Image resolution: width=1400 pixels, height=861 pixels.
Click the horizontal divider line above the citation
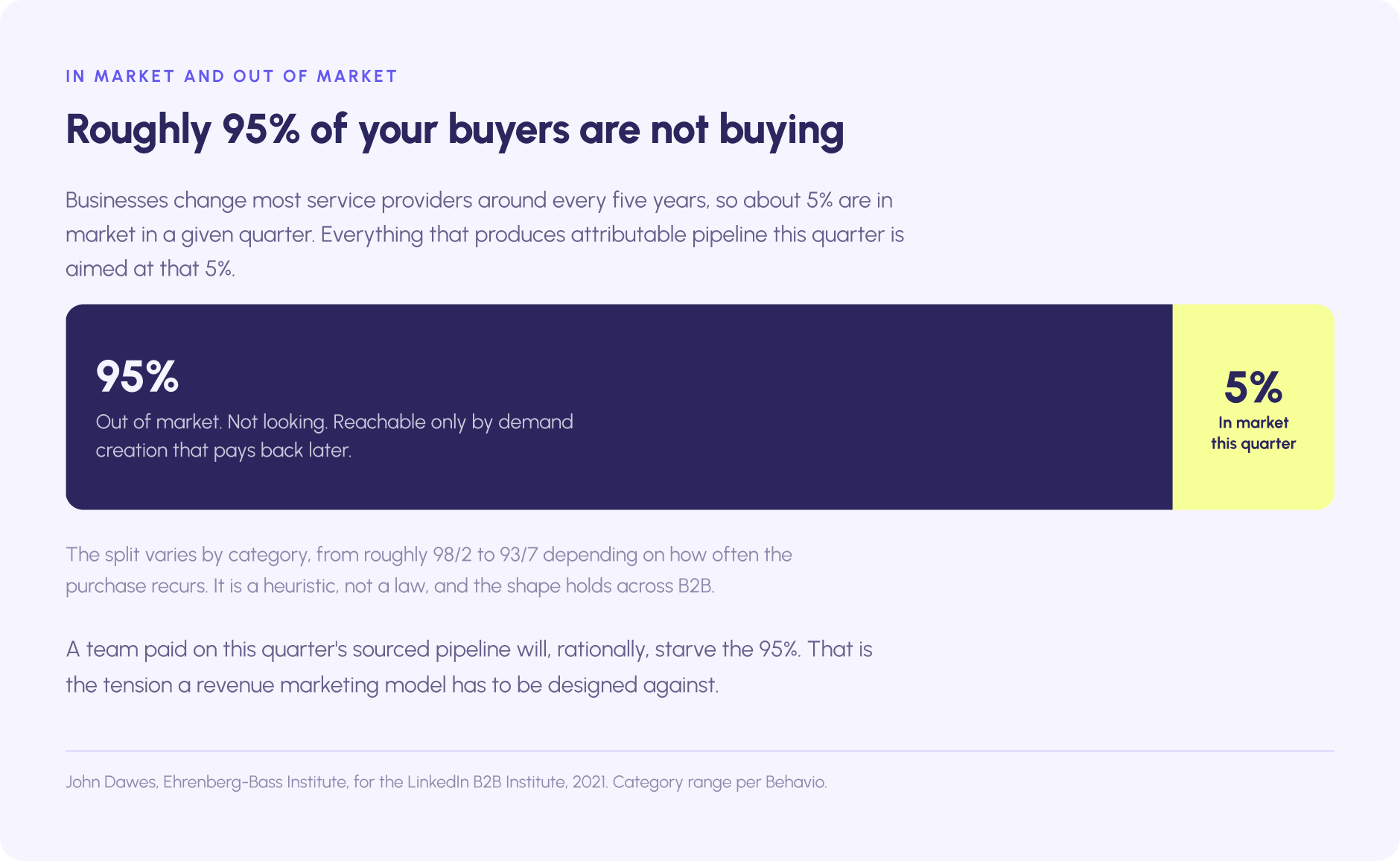pyautogui.click(x=700, y=751)
